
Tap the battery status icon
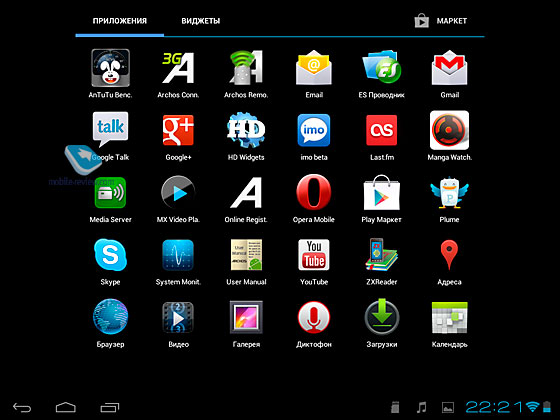[x=547, y=407]
